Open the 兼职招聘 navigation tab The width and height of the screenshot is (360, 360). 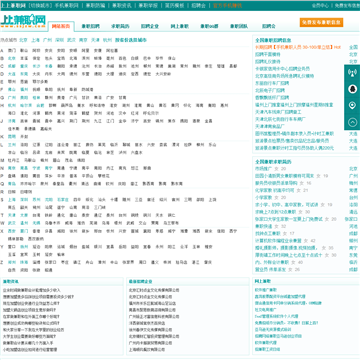pos(90,26)
